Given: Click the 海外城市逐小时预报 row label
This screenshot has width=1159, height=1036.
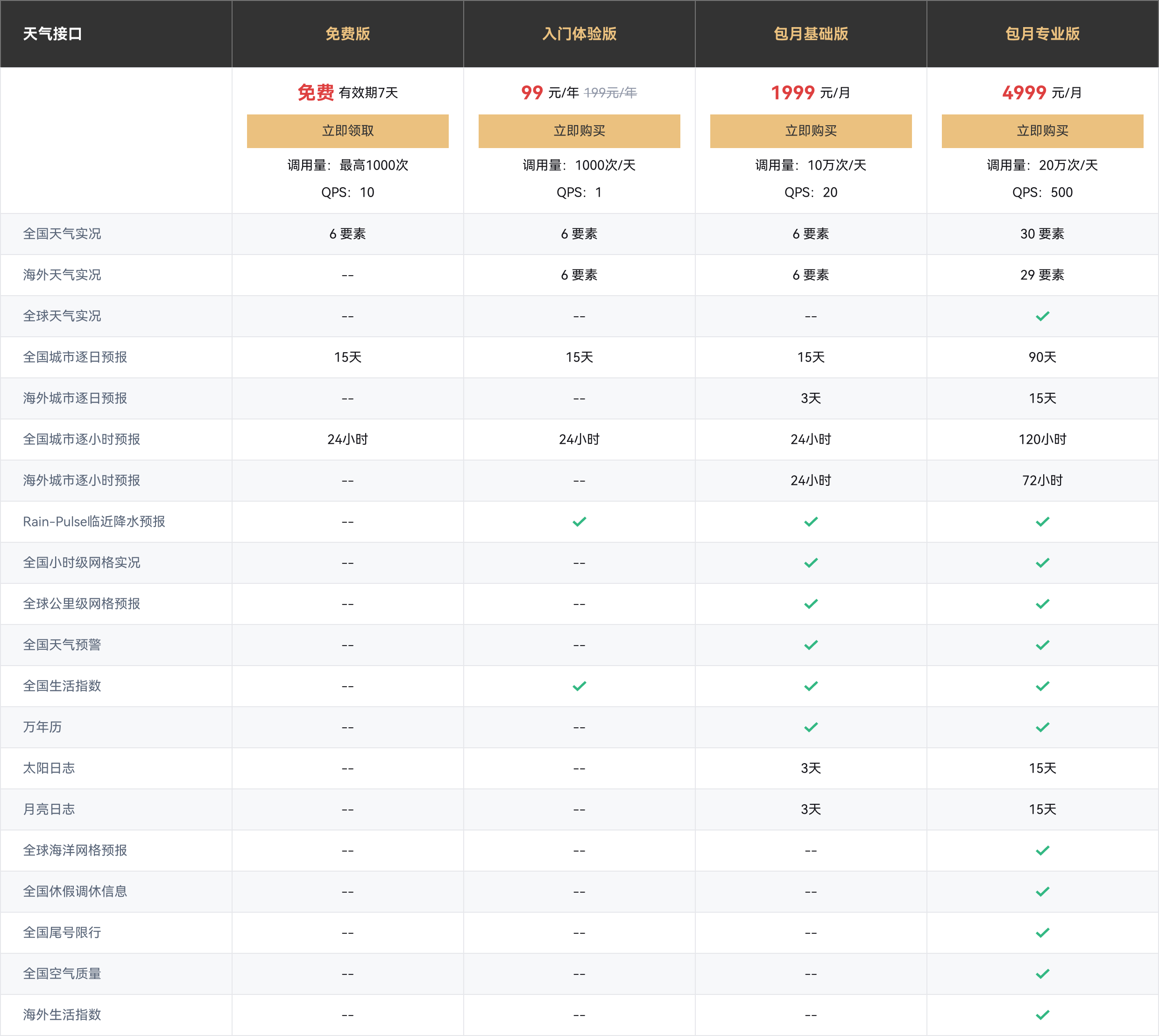Looking at the screenshot, I should (x=81, y=481).
